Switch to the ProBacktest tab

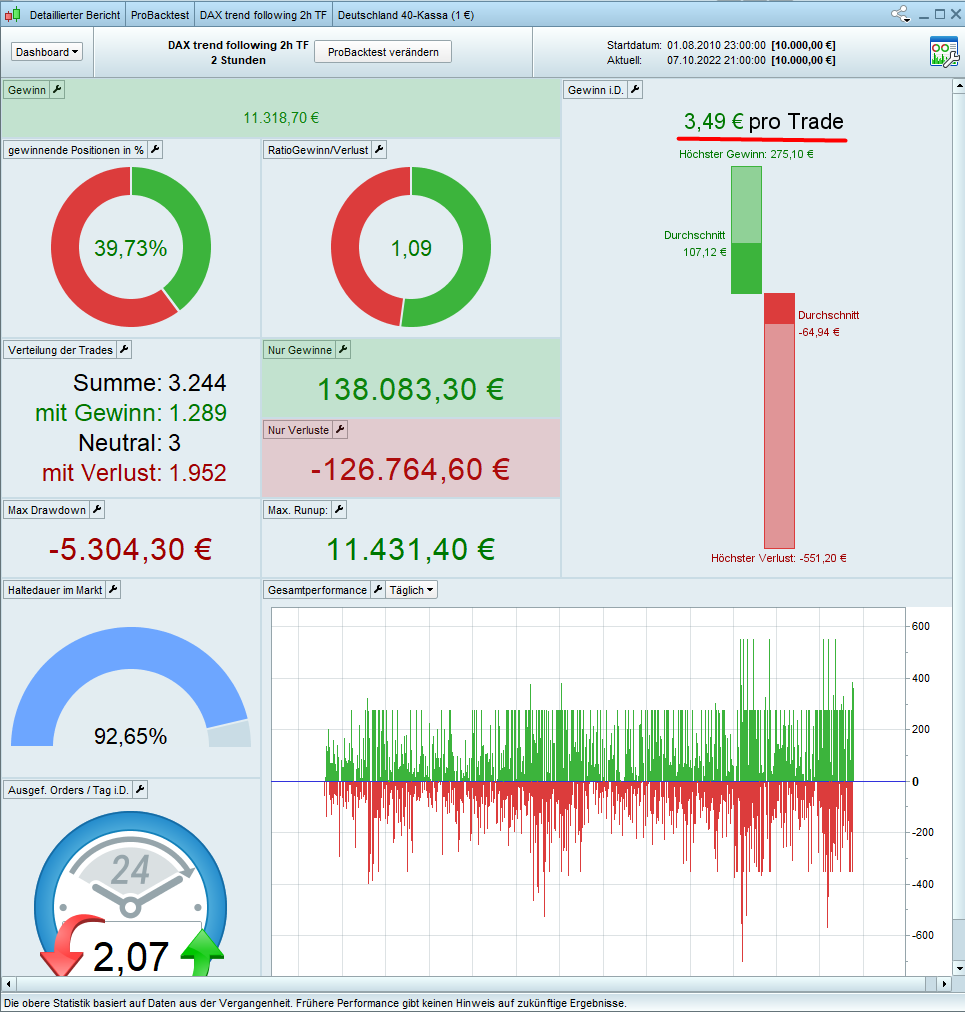coord(160,15)
